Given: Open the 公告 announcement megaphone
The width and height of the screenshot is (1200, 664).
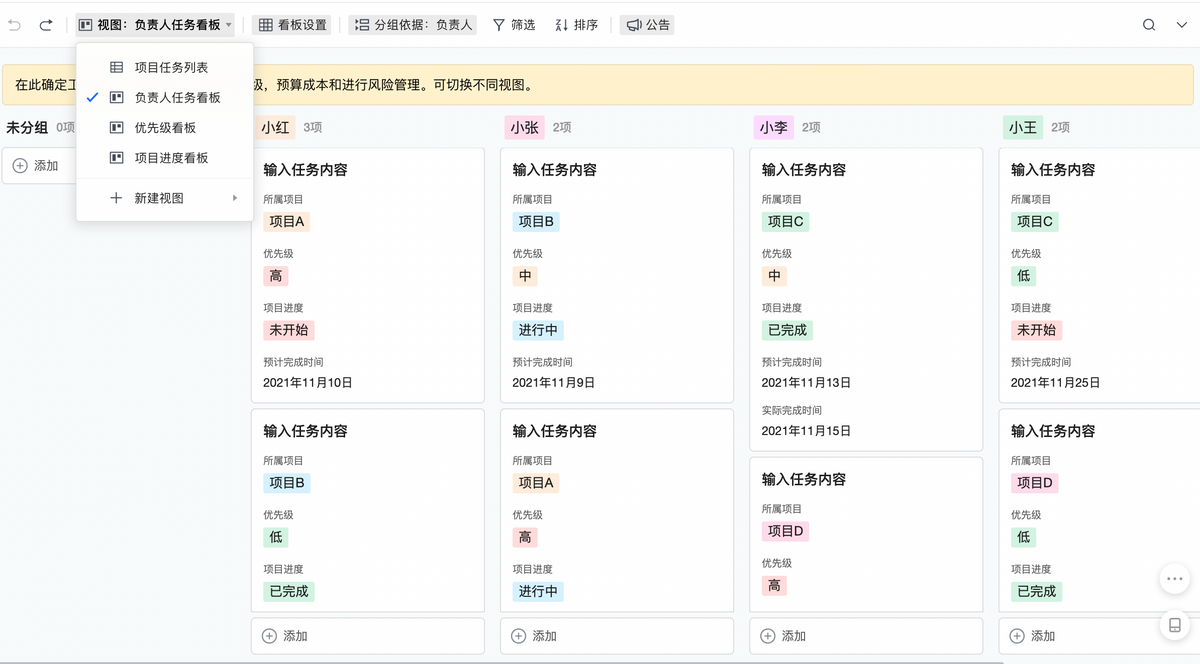Looking at the screenshot, I should tap(647, 25).
